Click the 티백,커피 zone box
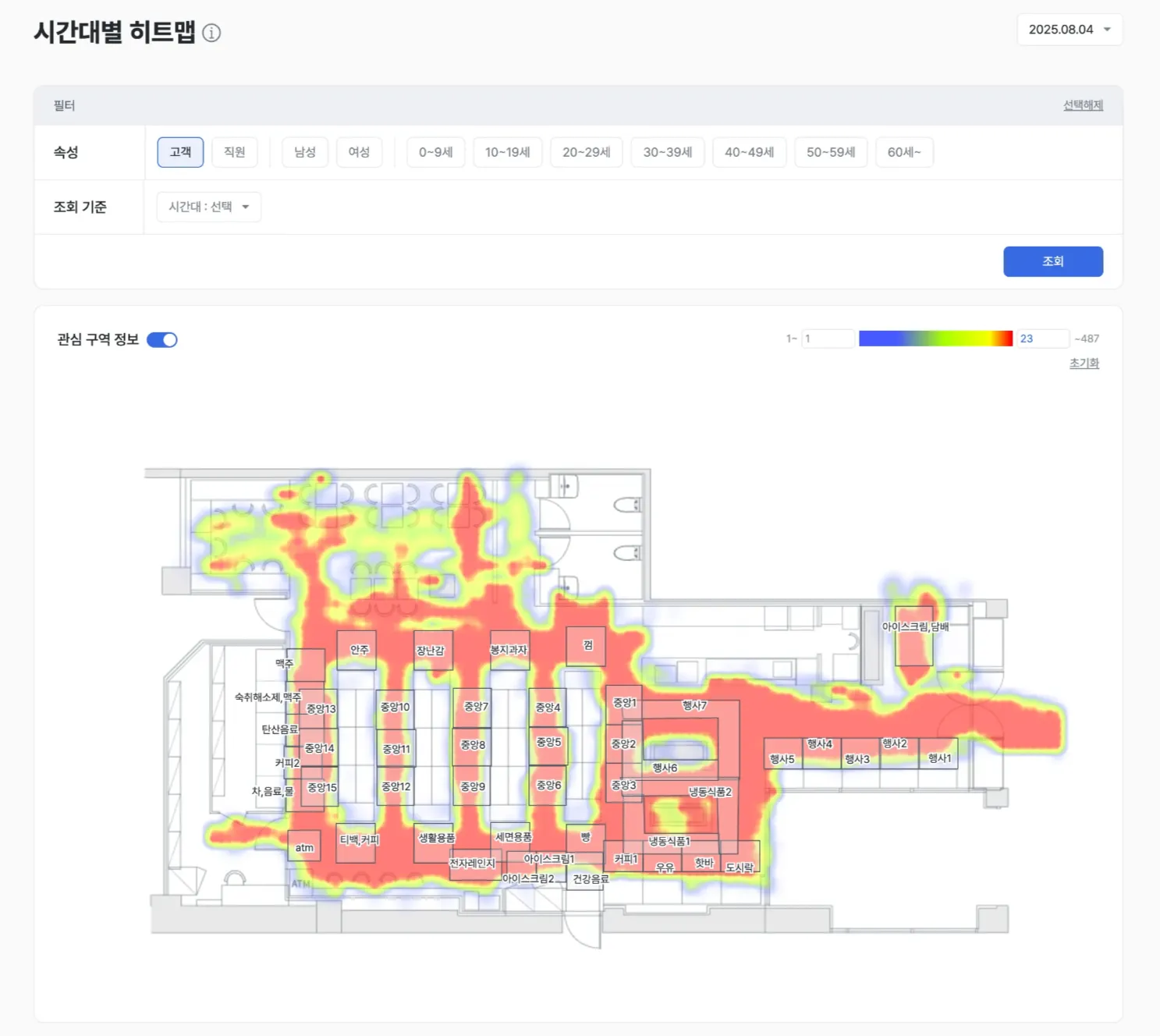 click(356, 843)
